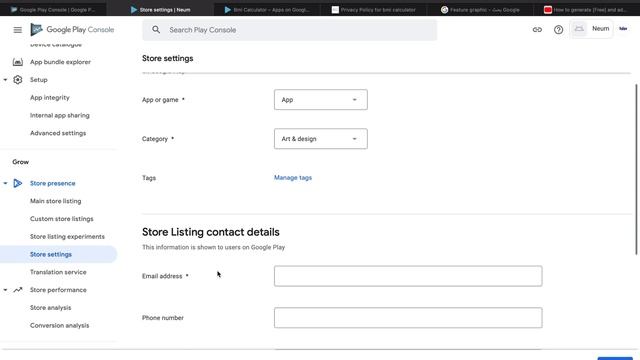Switch to the Feature graphic Google tab
640x360 pixels.
point(480,9)
